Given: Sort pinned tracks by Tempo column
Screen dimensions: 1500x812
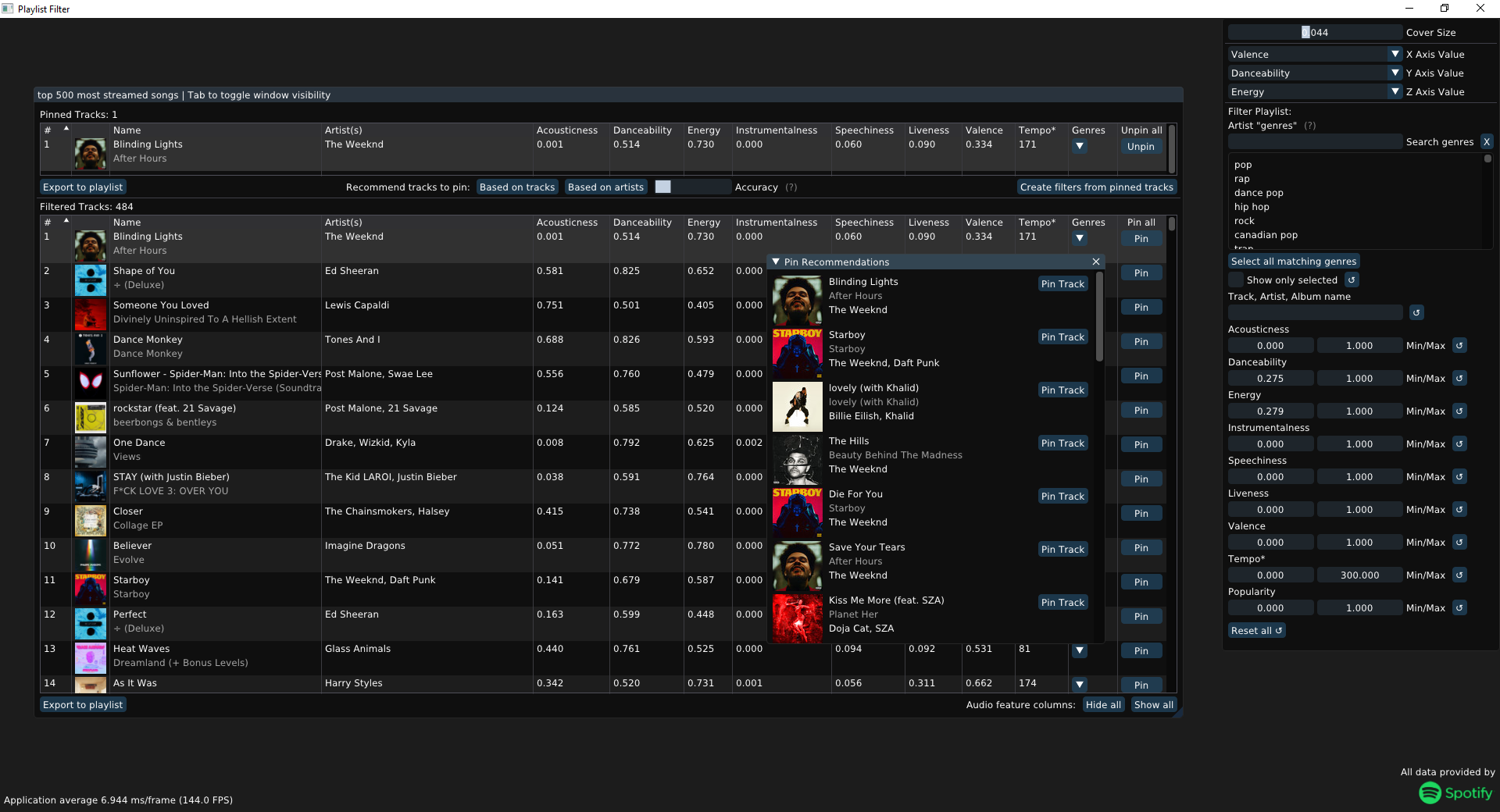Looking at the screenshot, I should coord(1037,130).
